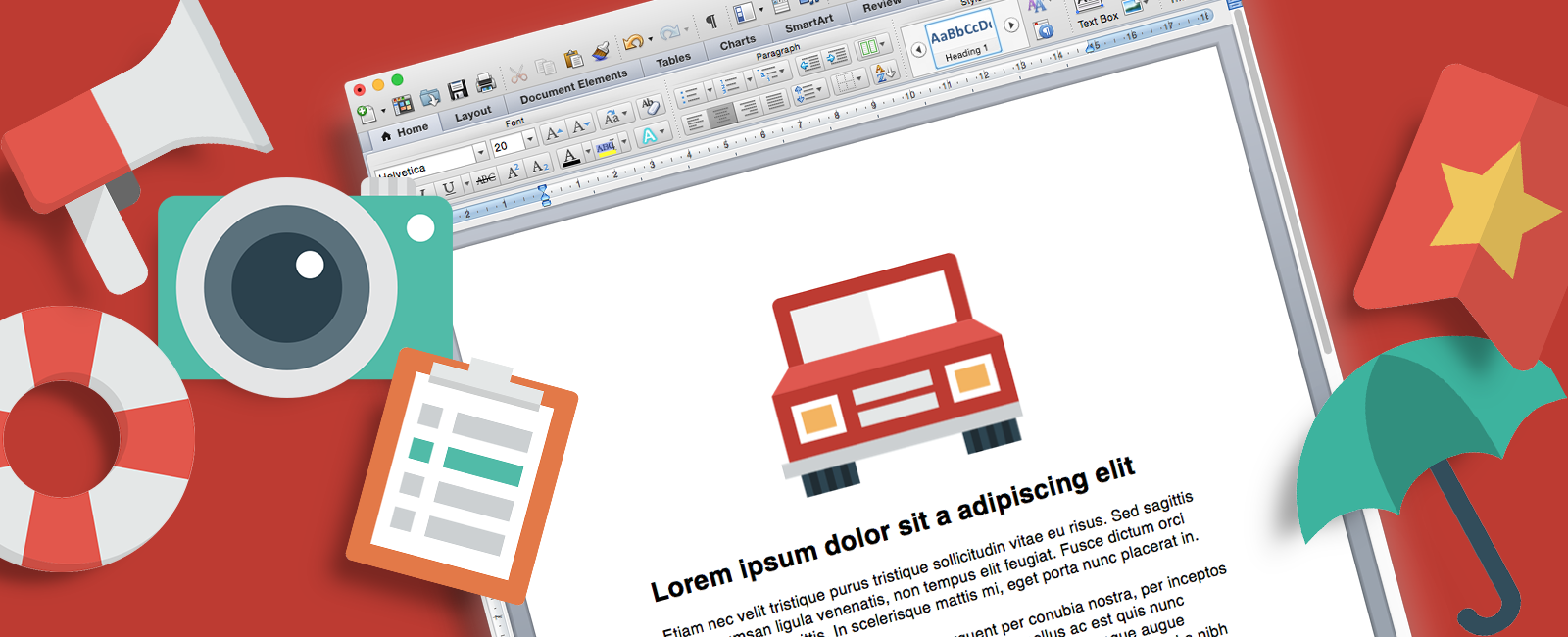Image resolution: width=1568 pixels, height=637 pixels.
Task: Click the Undo arrow icon
Action: (x=633, y=41)
